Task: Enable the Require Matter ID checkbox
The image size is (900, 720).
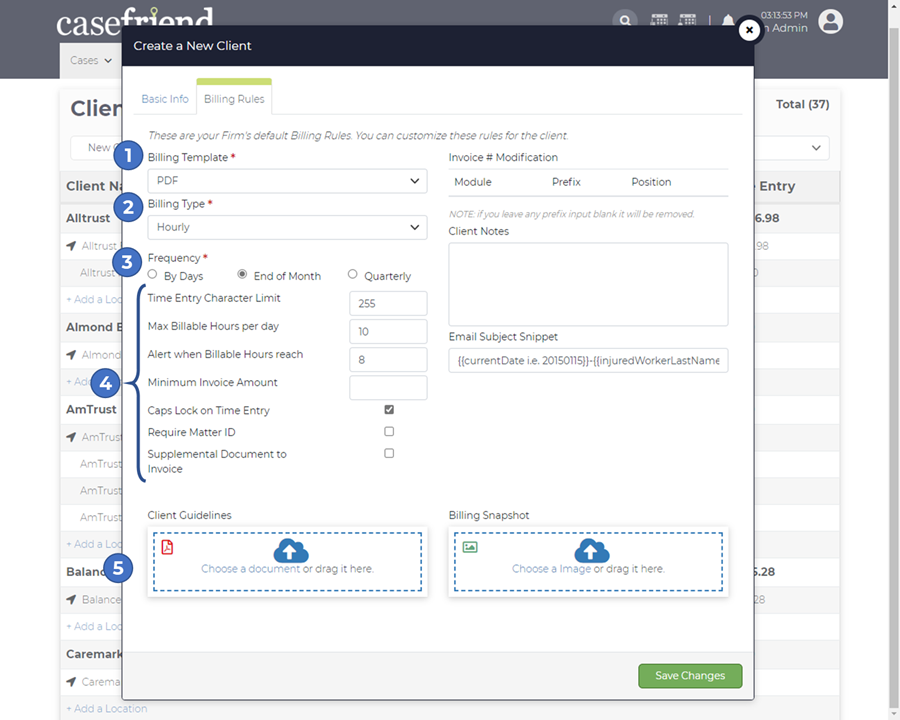Action: point(389,431)
